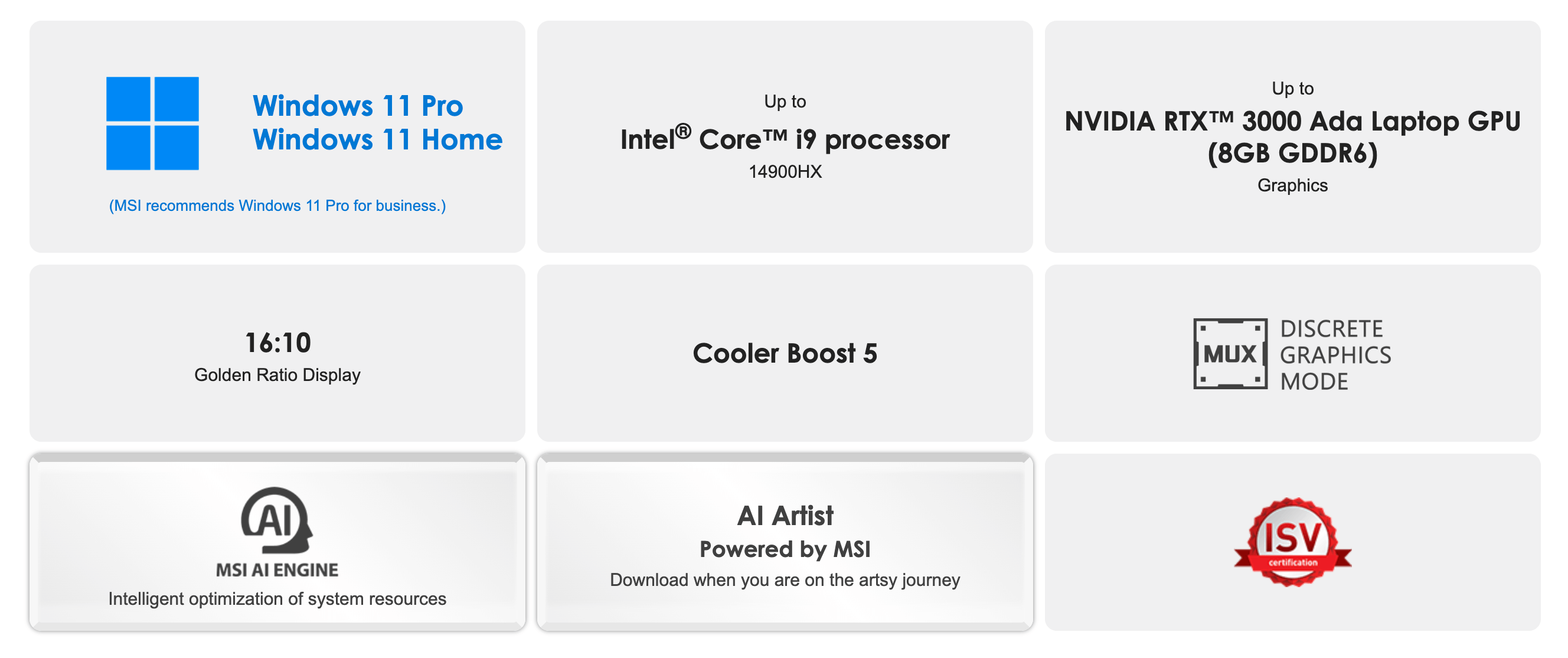
Task: Select the Intel Core i9 processor title
Action: tap(785, 139)
